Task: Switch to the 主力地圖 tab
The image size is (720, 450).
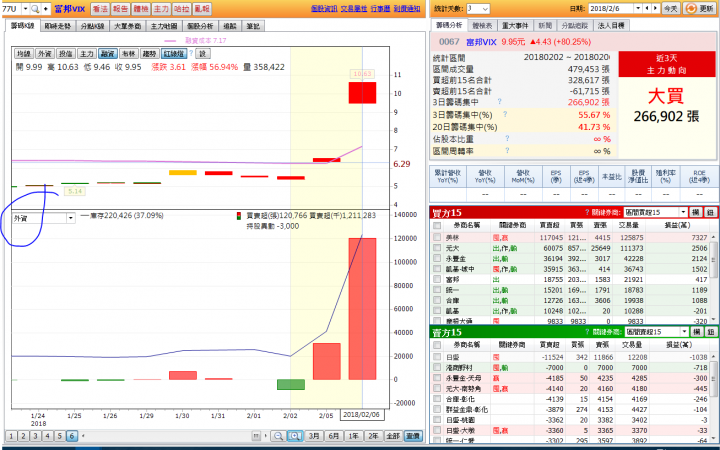Action: pos(164,26)
